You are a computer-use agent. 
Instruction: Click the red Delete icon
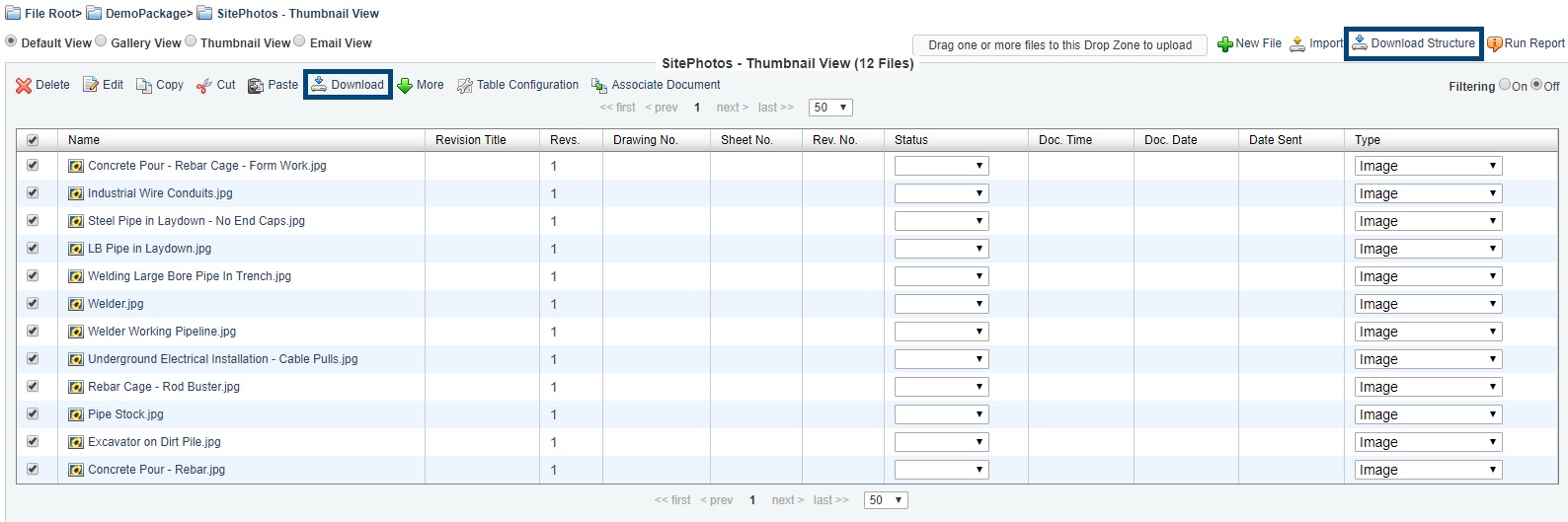pyautogui.click(x=24, y=86)
